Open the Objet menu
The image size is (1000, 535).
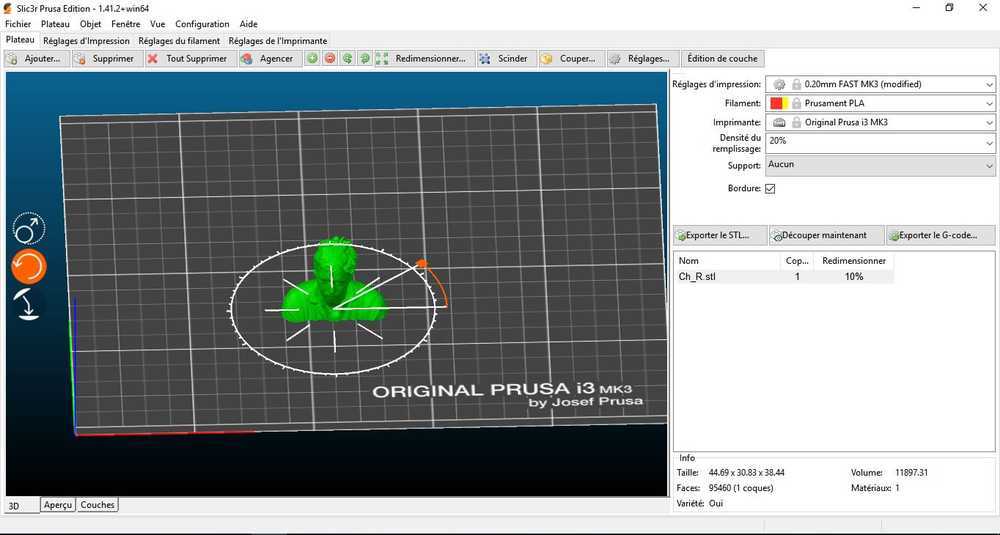pos(91,24)
